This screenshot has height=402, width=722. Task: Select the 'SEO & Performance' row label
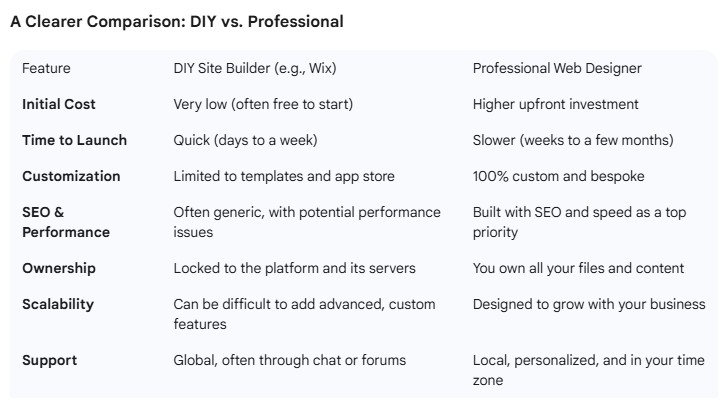(66, 222)
